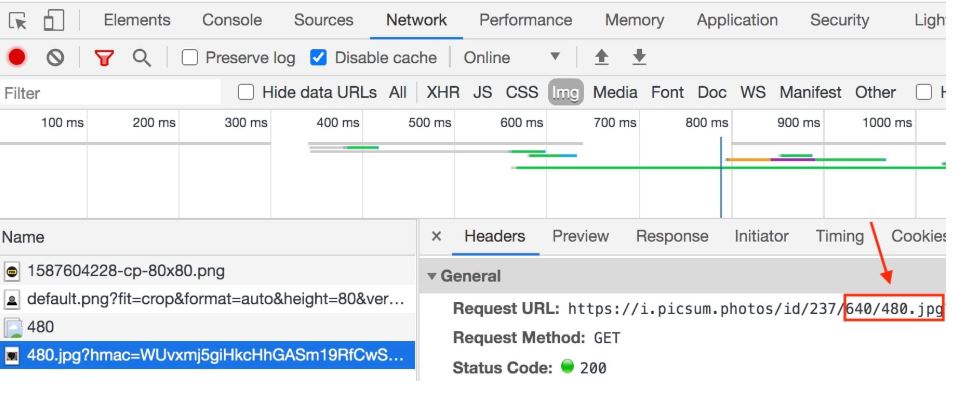Check Hide data URLs
Screen dimensions: 953x400
(246, 92)
